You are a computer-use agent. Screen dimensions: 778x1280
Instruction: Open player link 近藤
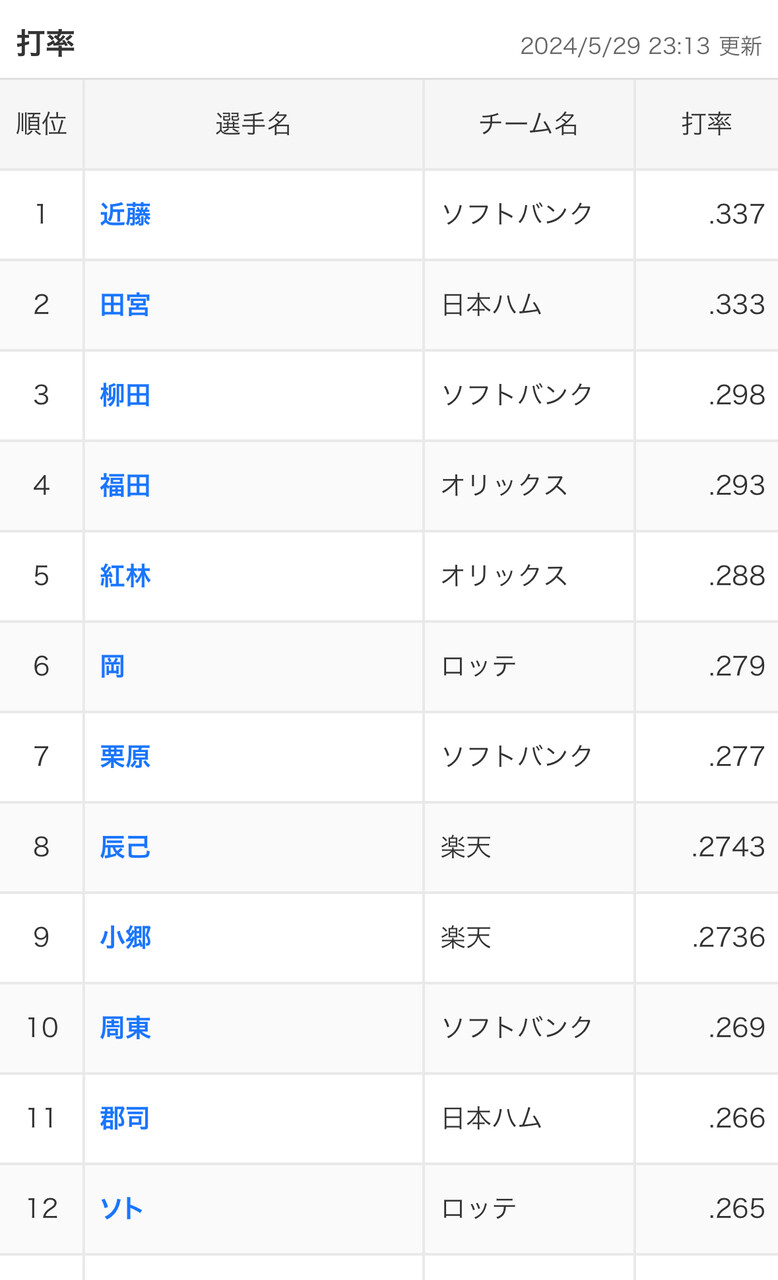(x=125, y=214)
